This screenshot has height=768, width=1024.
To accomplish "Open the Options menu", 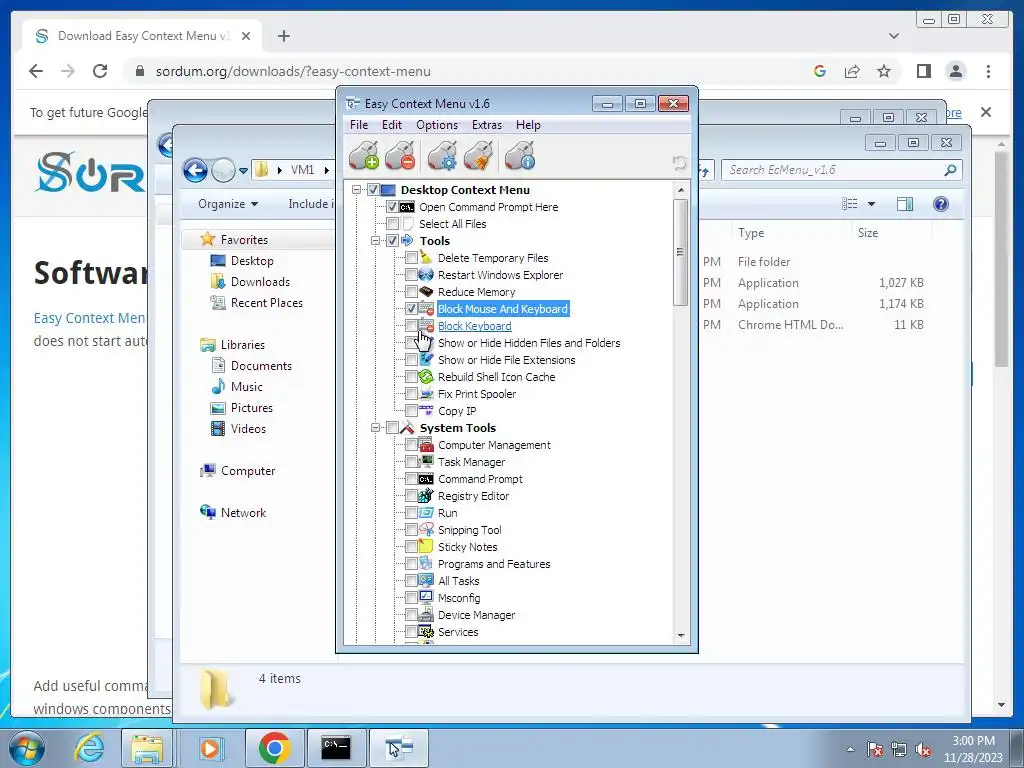I will pos(437,125).
